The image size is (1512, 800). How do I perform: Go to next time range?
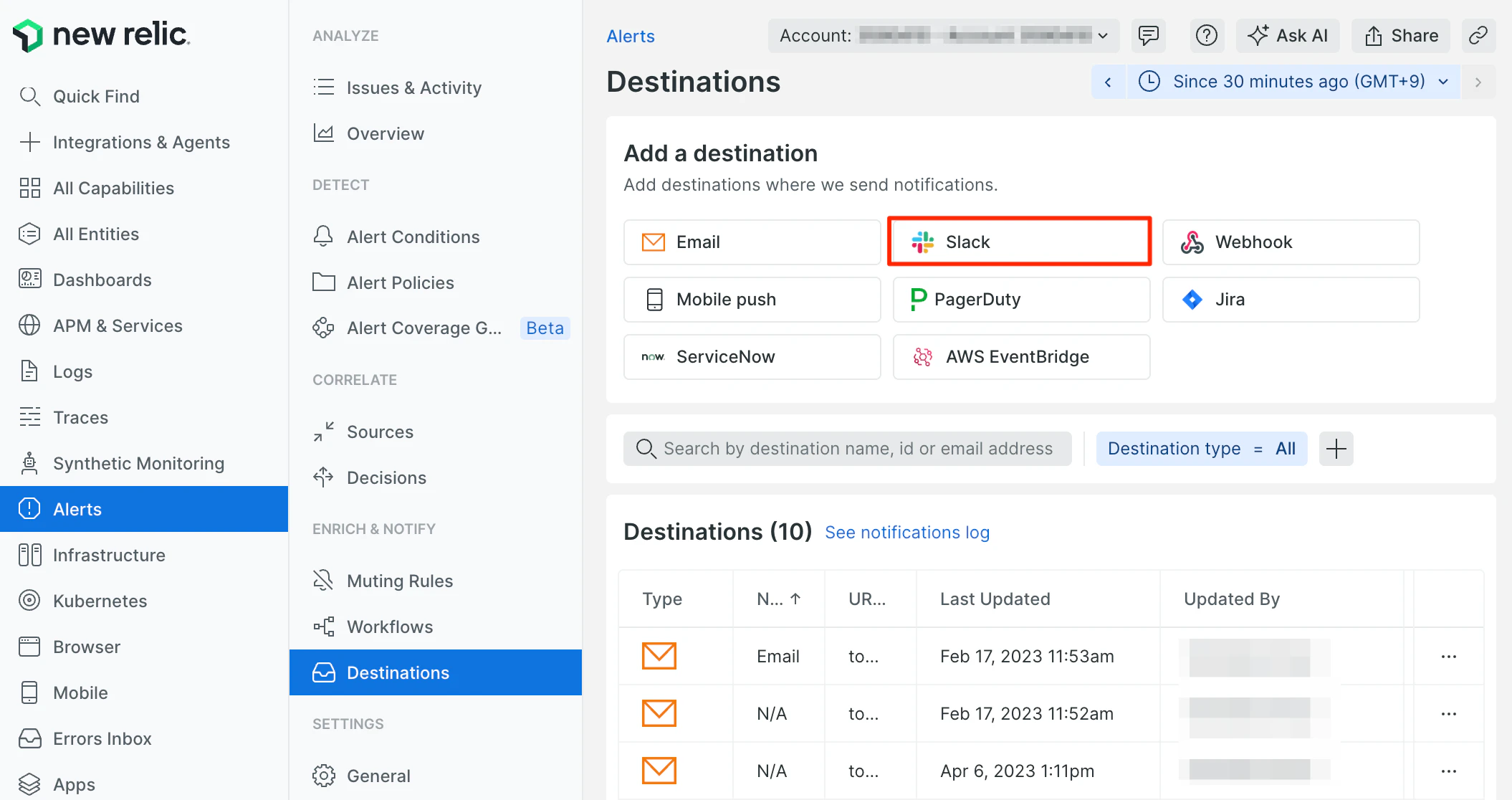click(1478, 82)
